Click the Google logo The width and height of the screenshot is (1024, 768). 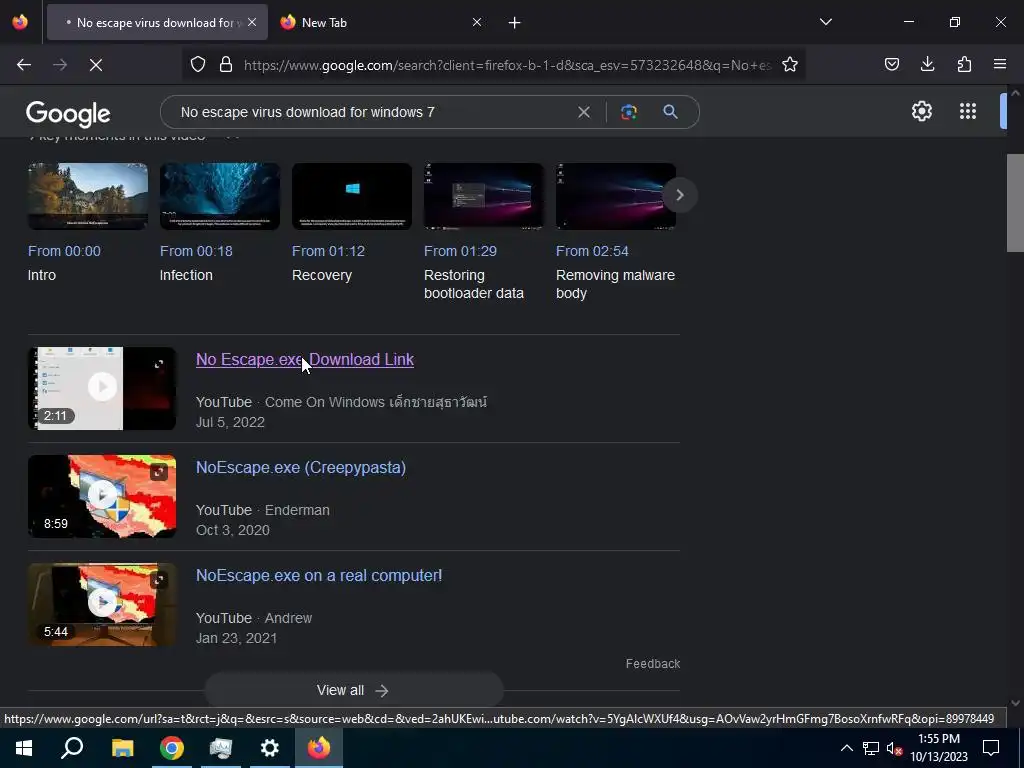point(68,114)
